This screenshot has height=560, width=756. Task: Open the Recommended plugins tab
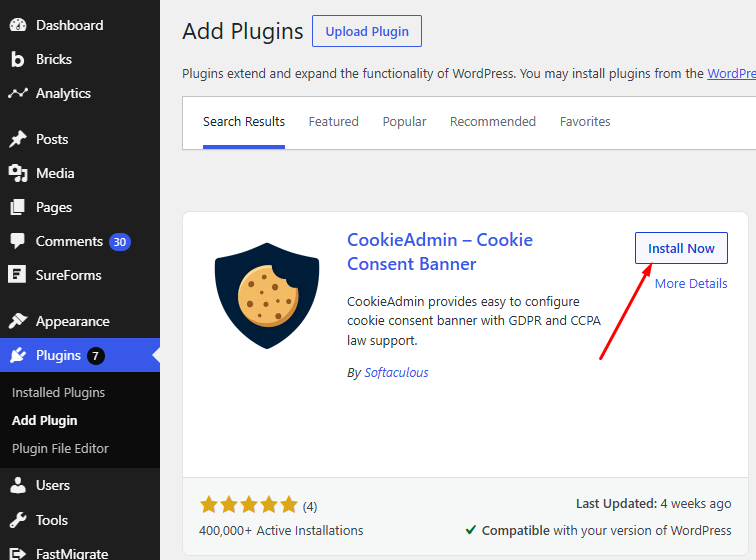coord(493,122)
